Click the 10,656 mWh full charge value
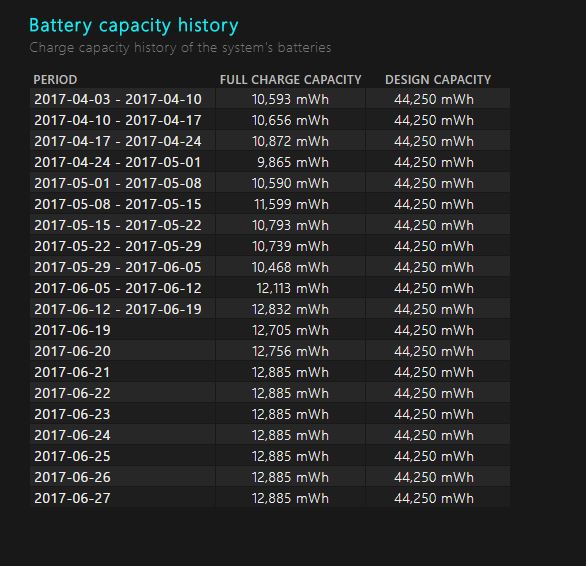The width and height of the screenshot is (586, 566). coord(290,120)
